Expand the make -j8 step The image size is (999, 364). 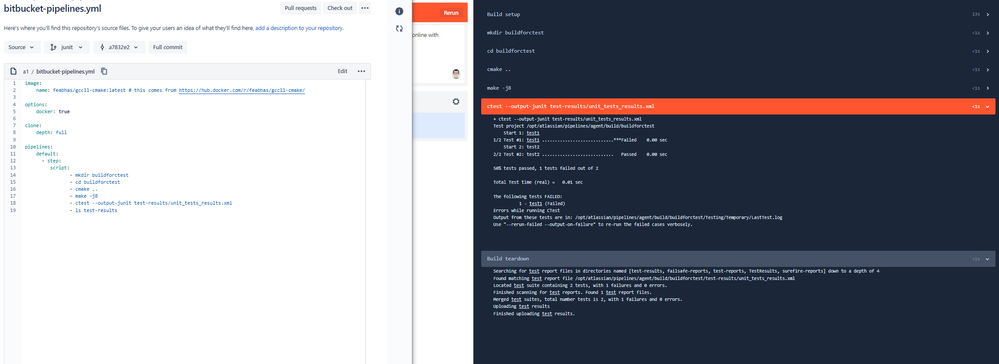[x=737, y=87]
